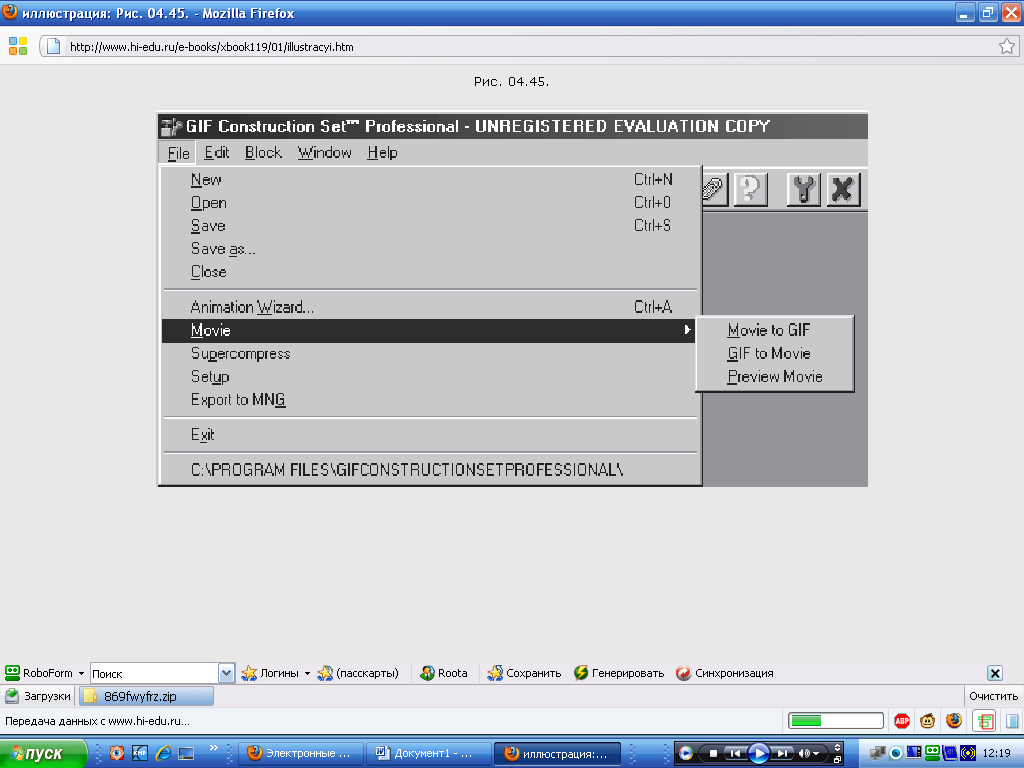Click the wrench setup toolbar button
This screenshot has height=768, width=1024.
click(x=803, y=189)
